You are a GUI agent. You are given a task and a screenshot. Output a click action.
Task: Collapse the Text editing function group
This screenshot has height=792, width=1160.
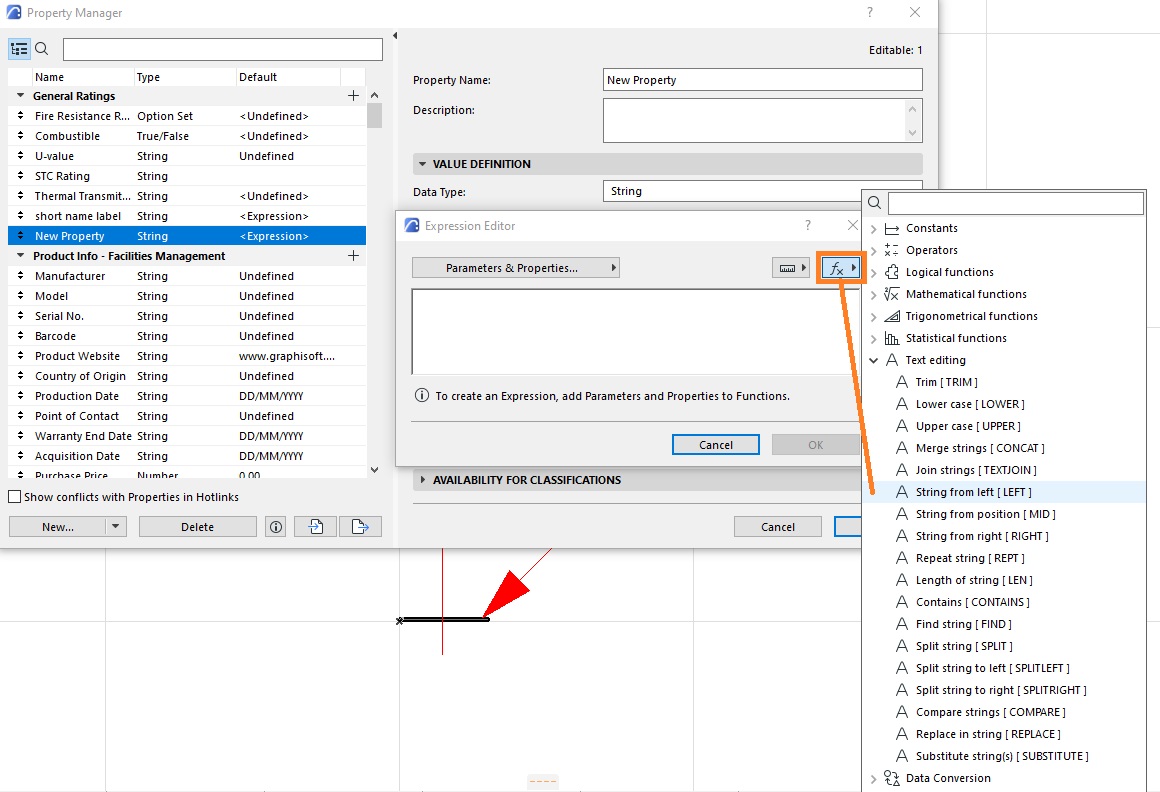pos(872,360)
